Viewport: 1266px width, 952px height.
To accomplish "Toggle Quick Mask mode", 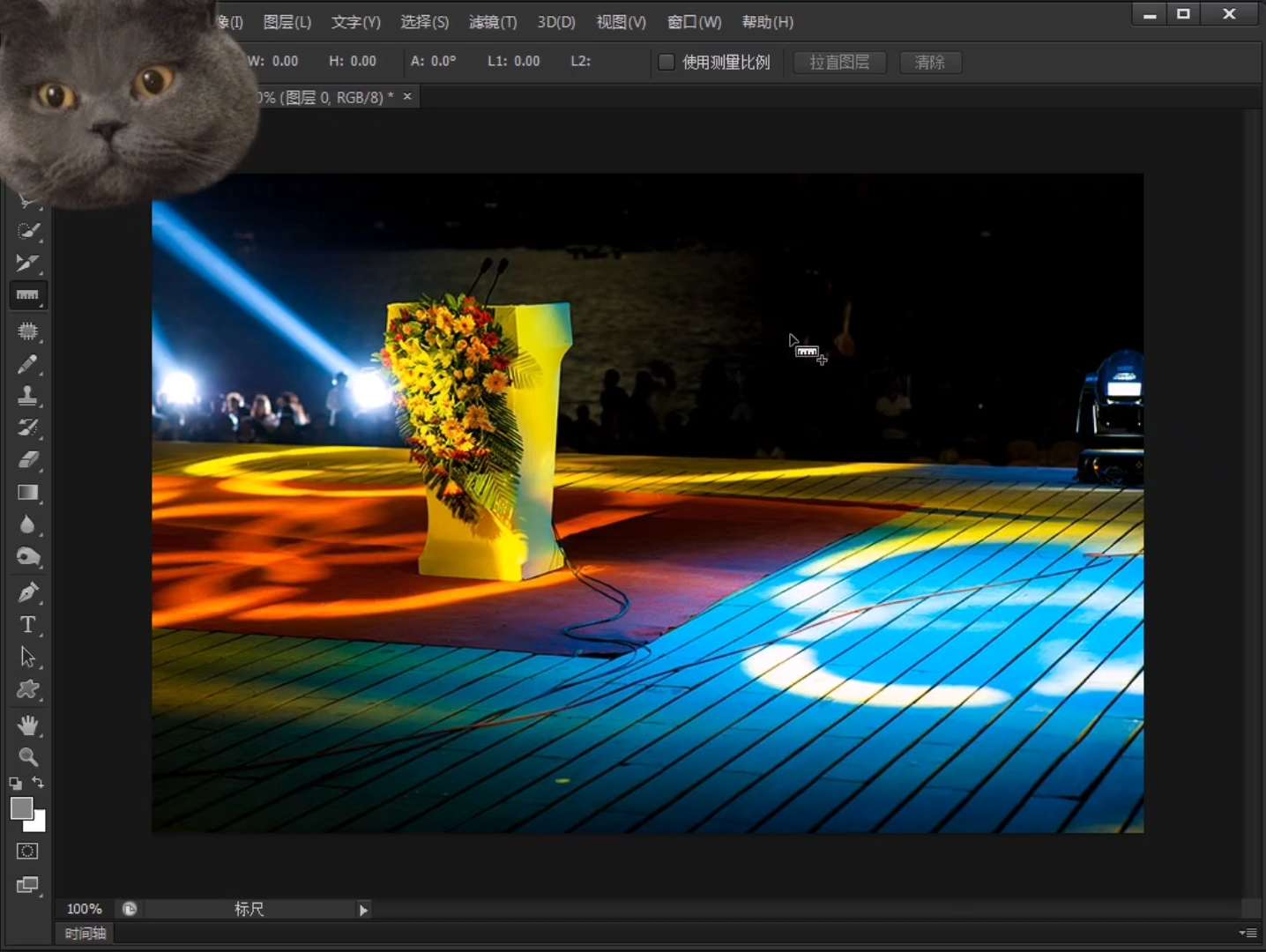I will (x=27, y=851).
